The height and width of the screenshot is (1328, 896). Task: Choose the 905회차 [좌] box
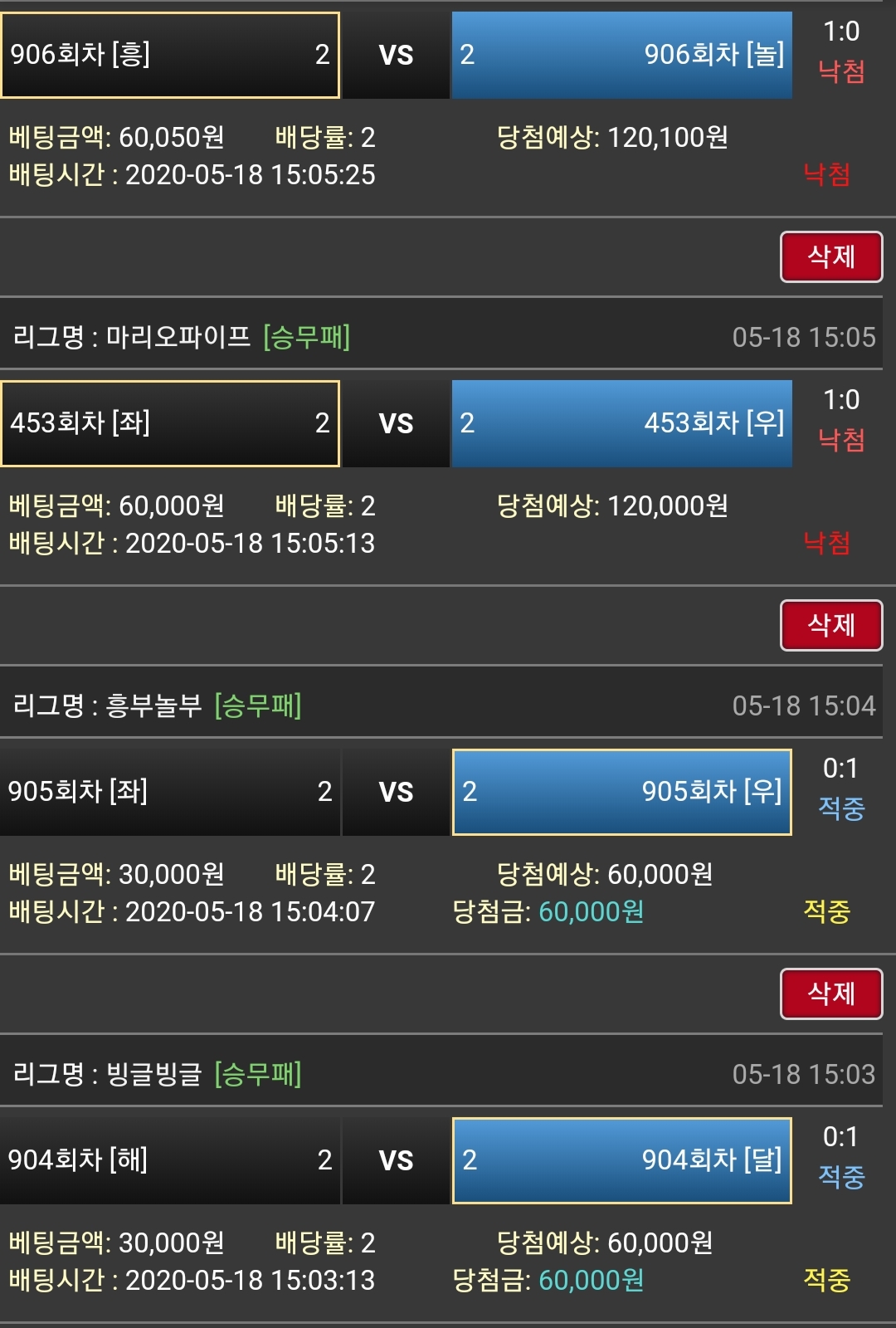[x=170, y=792]
